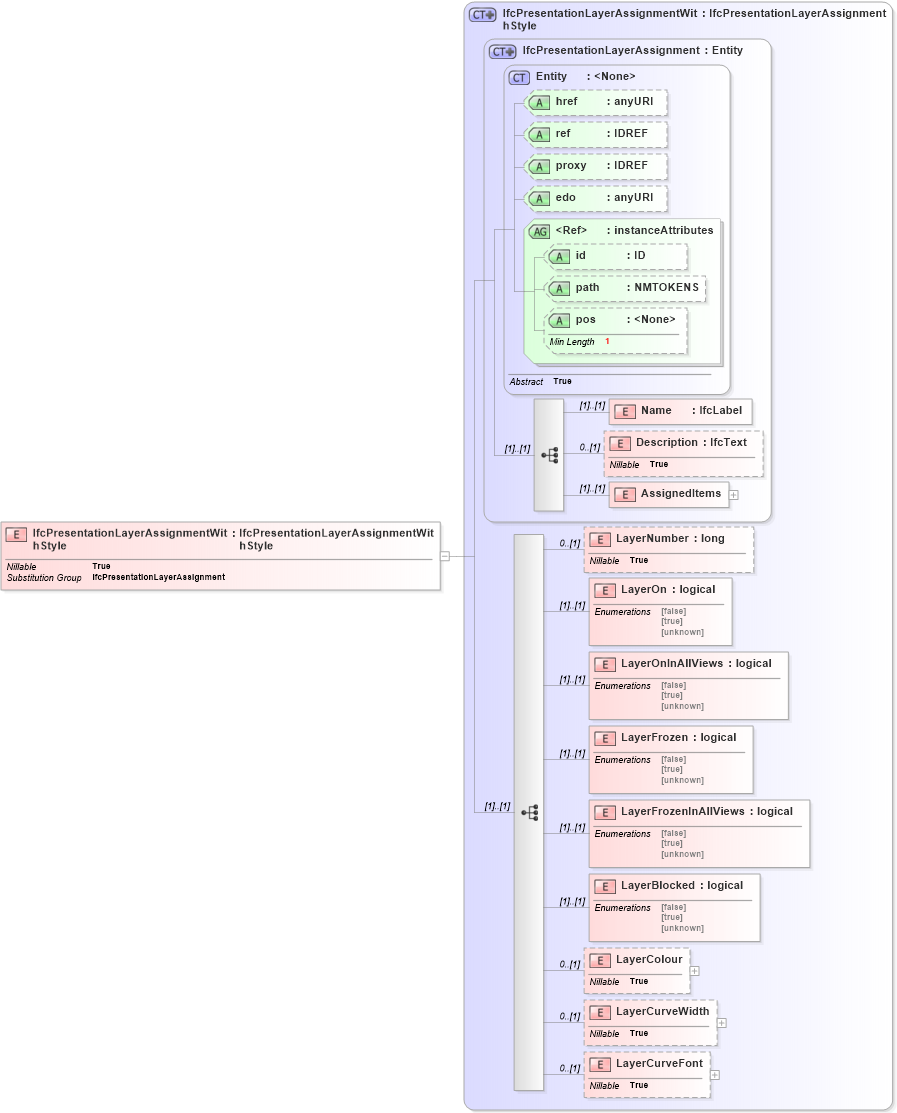Select the E icon of LayerOnInAllViews
The image size is (897, 1113).
pyautogui.click(x=604, y=663)
